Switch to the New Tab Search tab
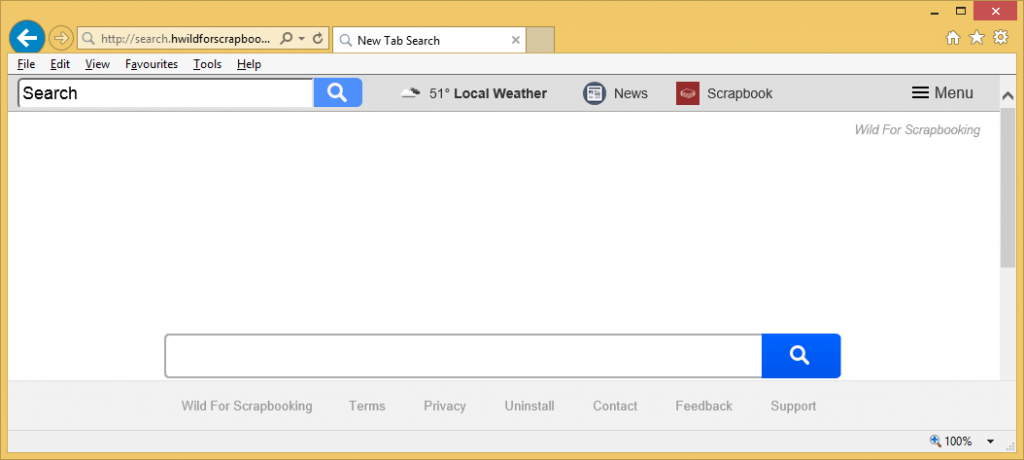 pos(430,40)
